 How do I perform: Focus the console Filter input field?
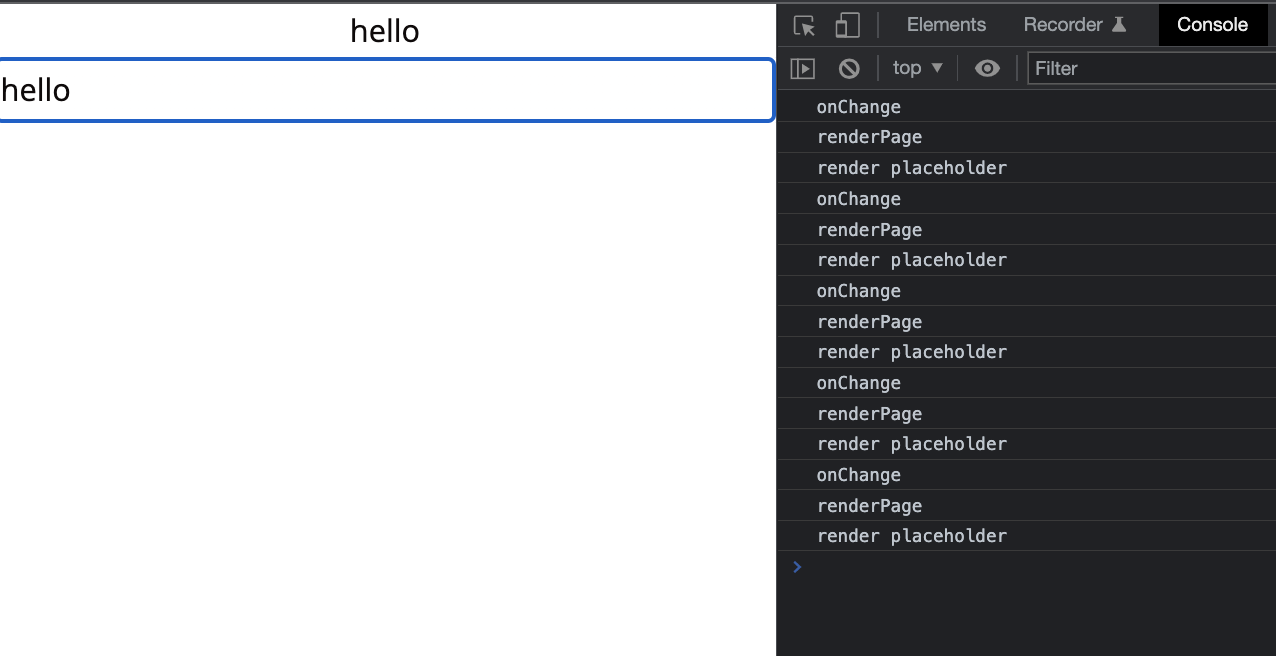click(1150, 68)
